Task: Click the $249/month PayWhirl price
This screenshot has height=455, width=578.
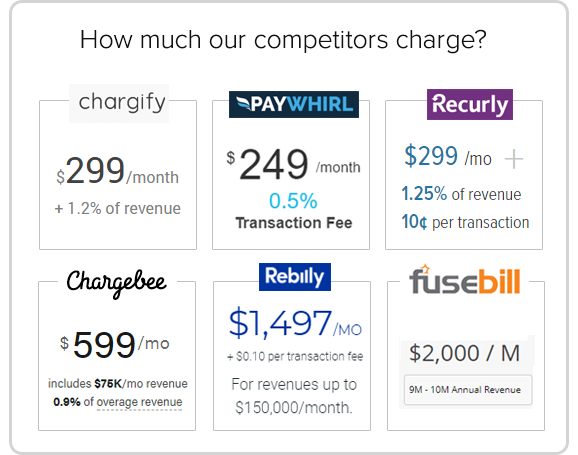Action: coord(293,164)
